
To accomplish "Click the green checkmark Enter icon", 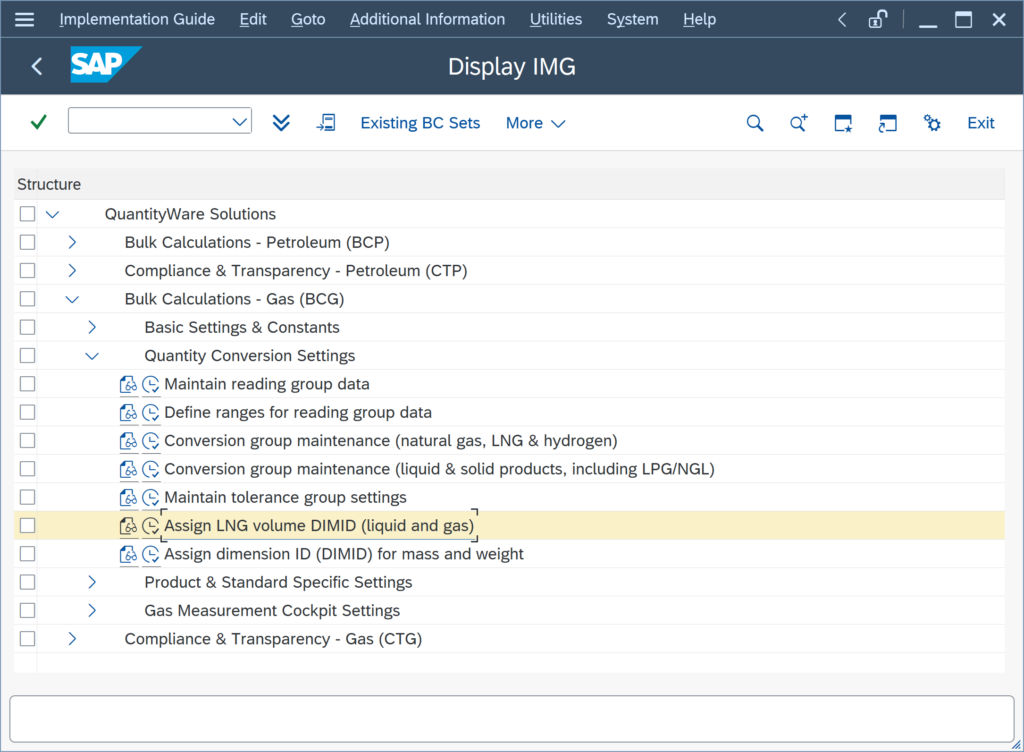I will point(39,122).
